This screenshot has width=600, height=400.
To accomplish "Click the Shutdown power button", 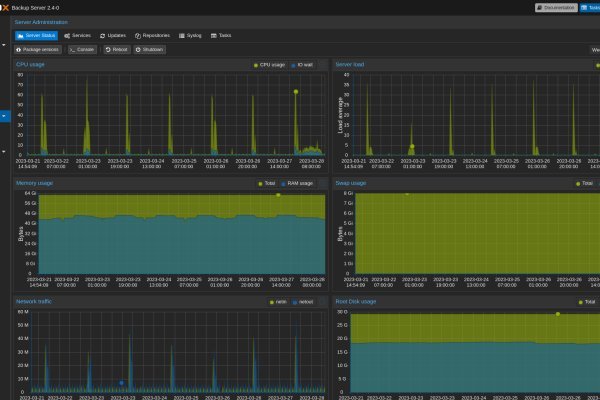I will [x=150, y=50].
